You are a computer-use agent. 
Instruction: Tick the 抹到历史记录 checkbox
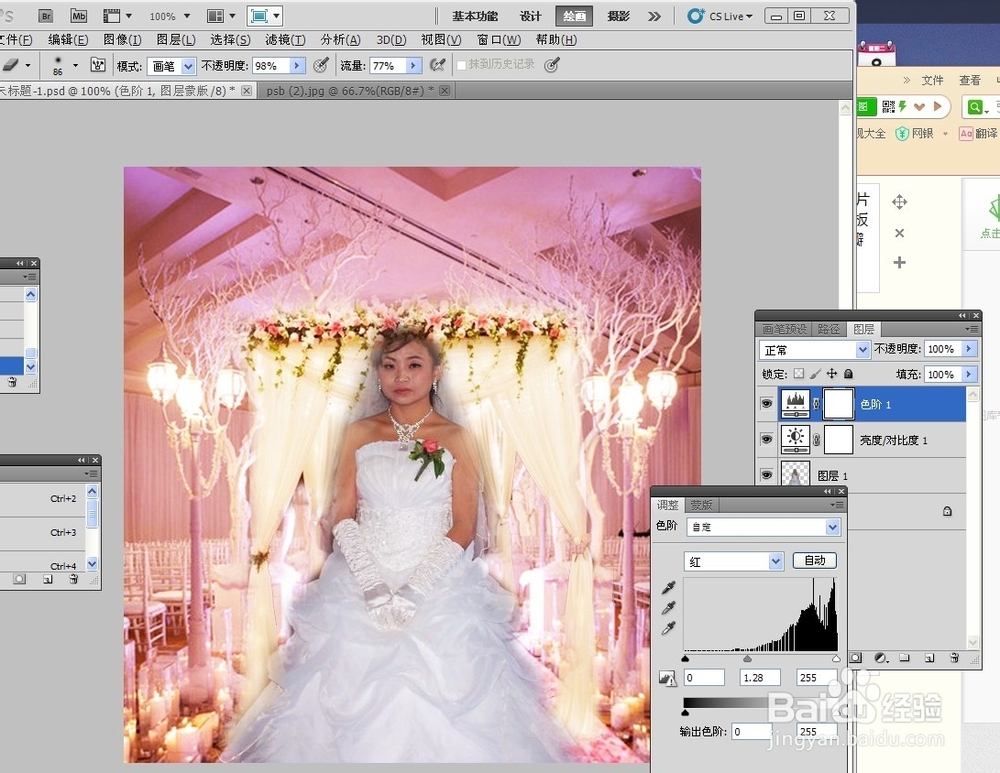tap(461, 65)
